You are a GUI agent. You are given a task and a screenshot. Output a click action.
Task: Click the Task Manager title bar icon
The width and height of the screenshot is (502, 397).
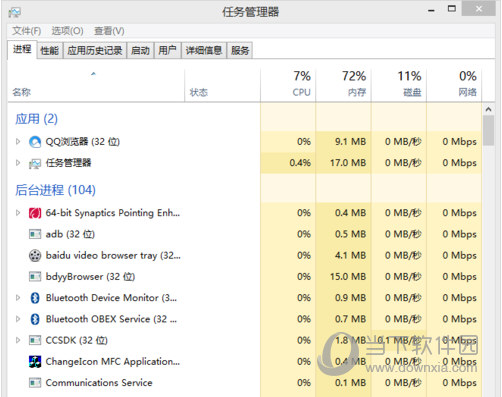[x=15, y=13]
